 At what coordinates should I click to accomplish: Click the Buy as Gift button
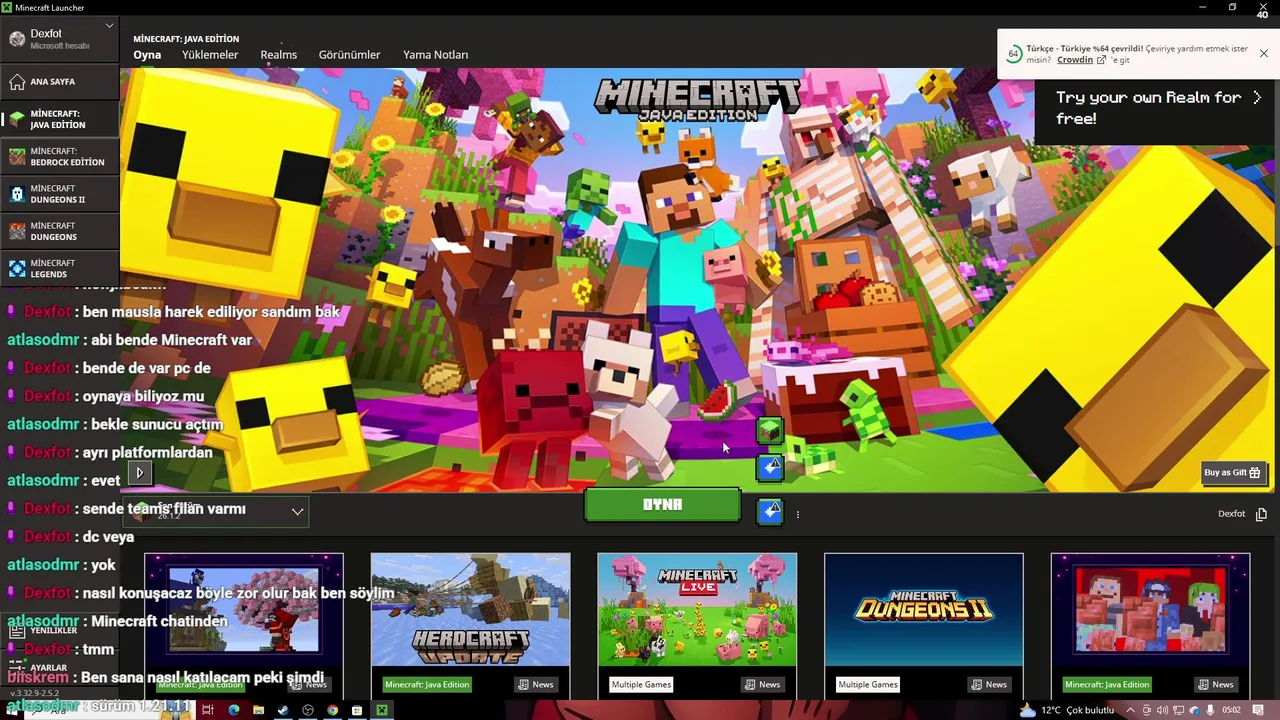(x=1232, y=472)
